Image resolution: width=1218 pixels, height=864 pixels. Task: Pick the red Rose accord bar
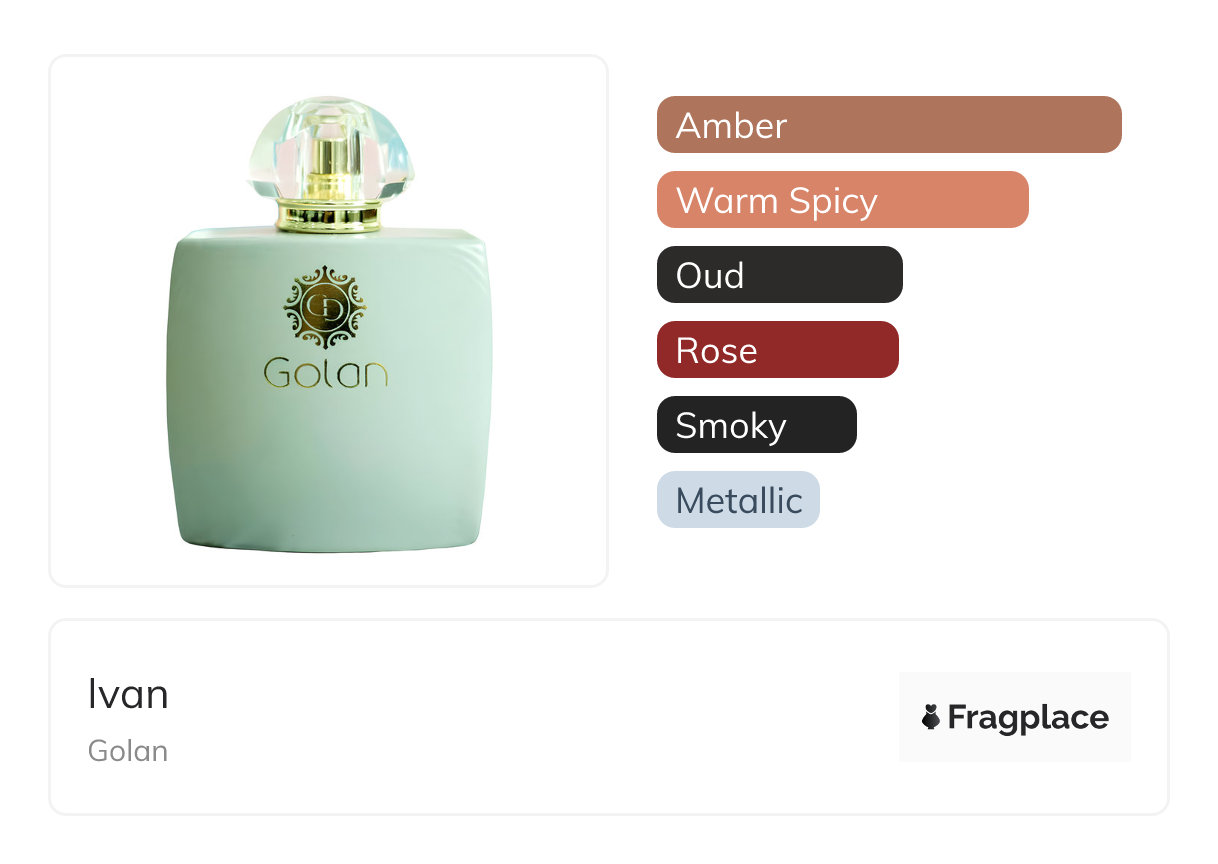[778, 350]
